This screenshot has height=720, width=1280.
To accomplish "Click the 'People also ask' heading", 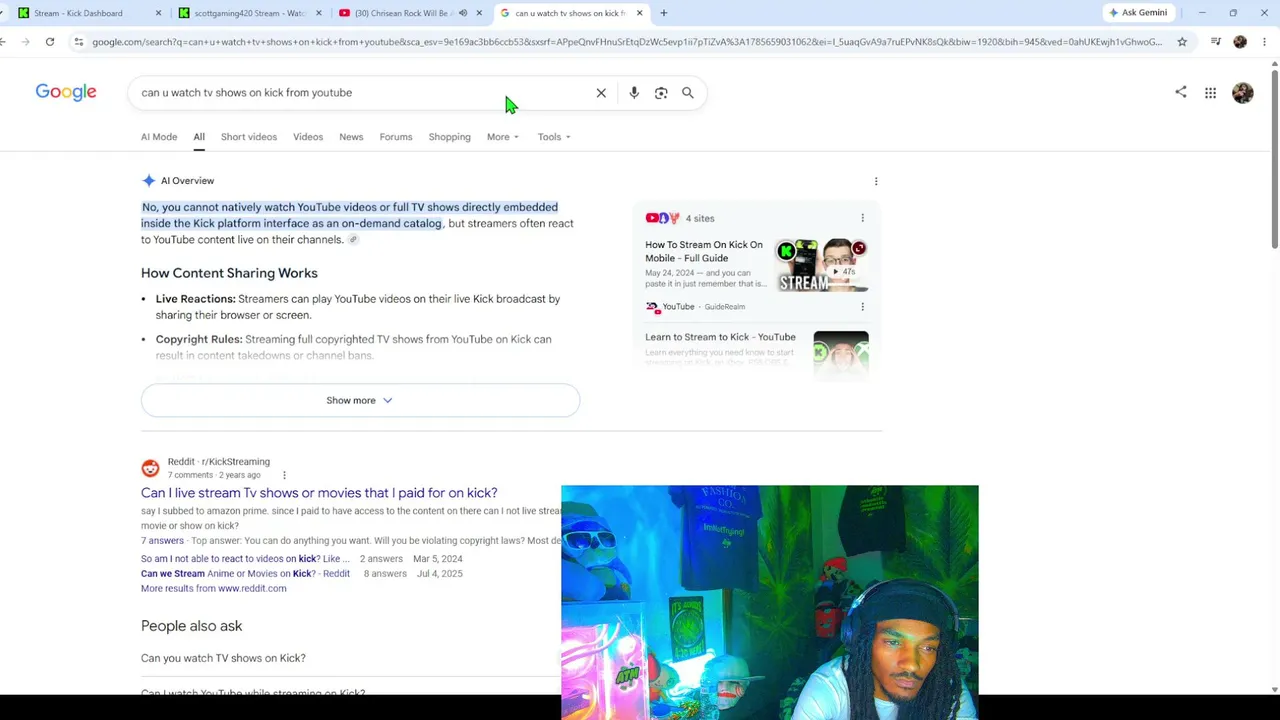I will [192, 626].
